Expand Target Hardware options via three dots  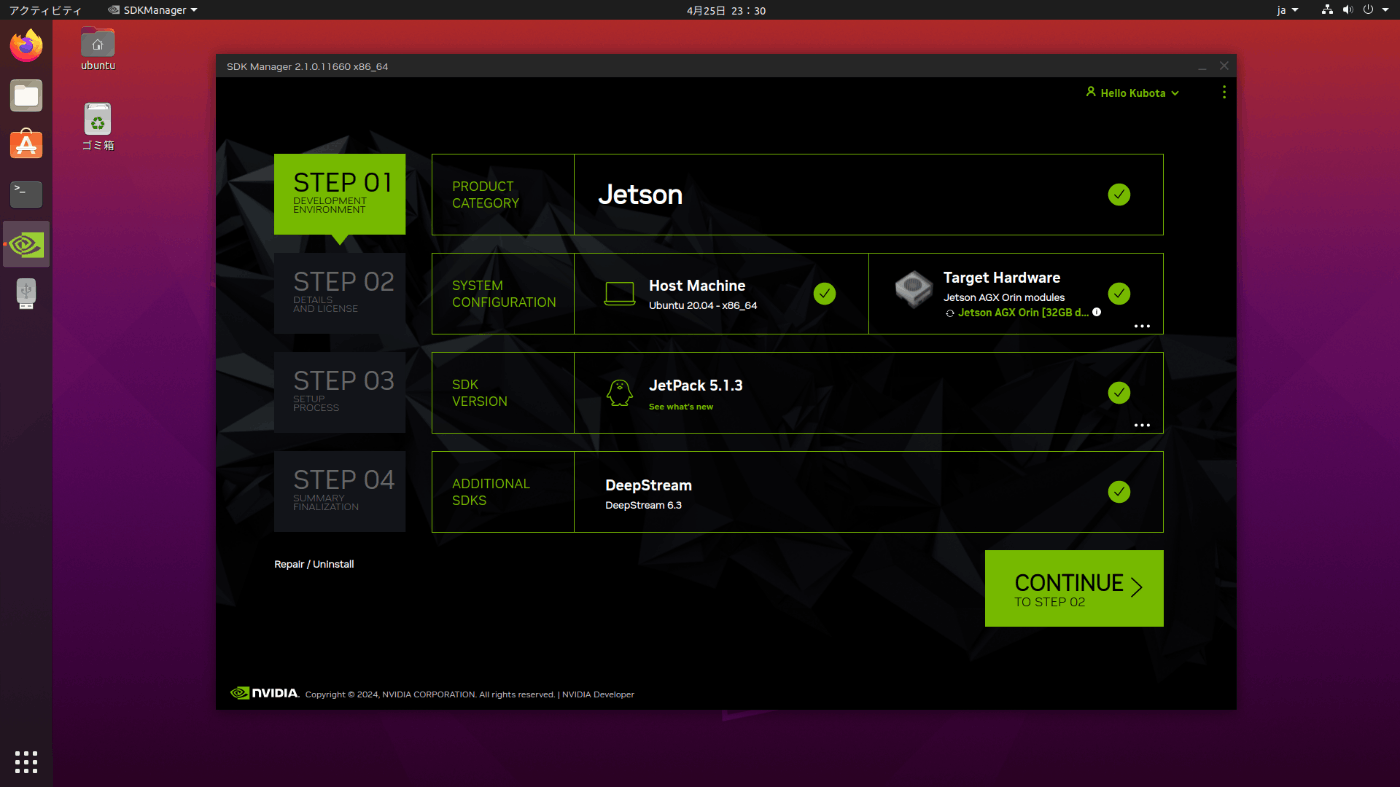pyautogui.click(x=1142, y=326)
